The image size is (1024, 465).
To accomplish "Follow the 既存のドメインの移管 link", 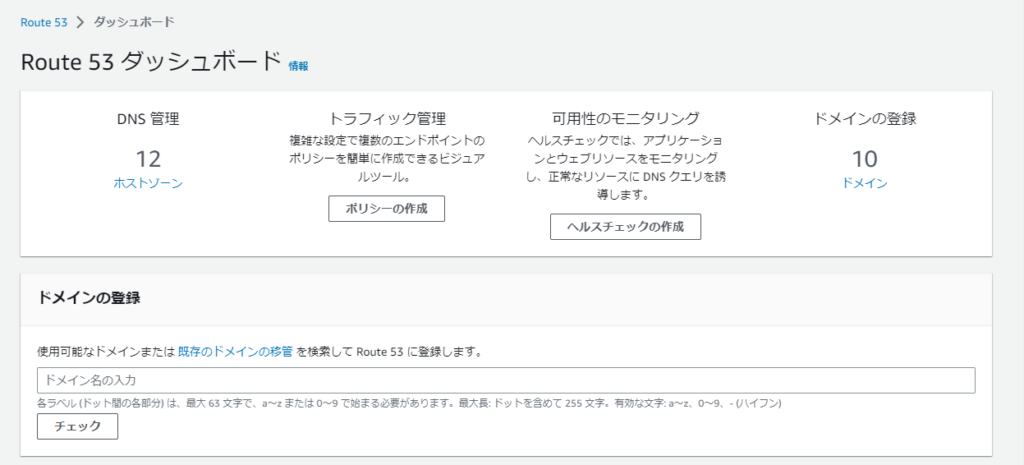I will click(235, 351).
